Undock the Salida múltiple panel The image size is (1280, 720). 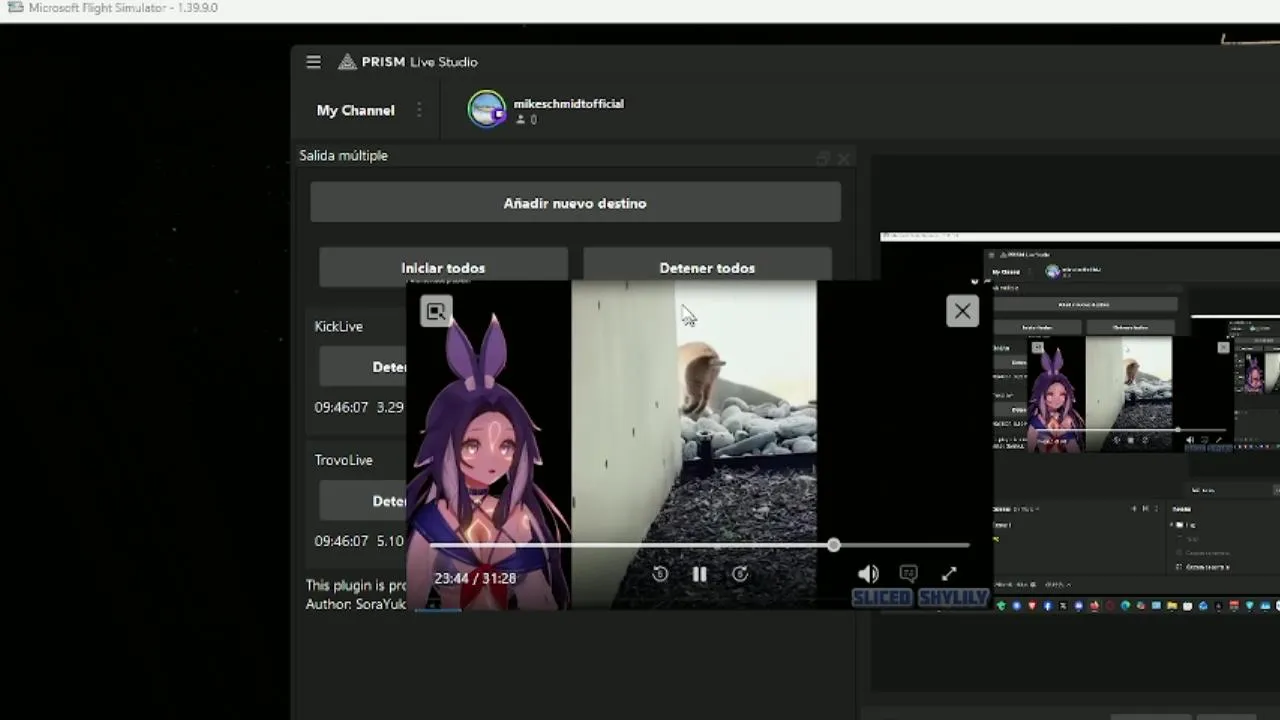tap(823, 158)
